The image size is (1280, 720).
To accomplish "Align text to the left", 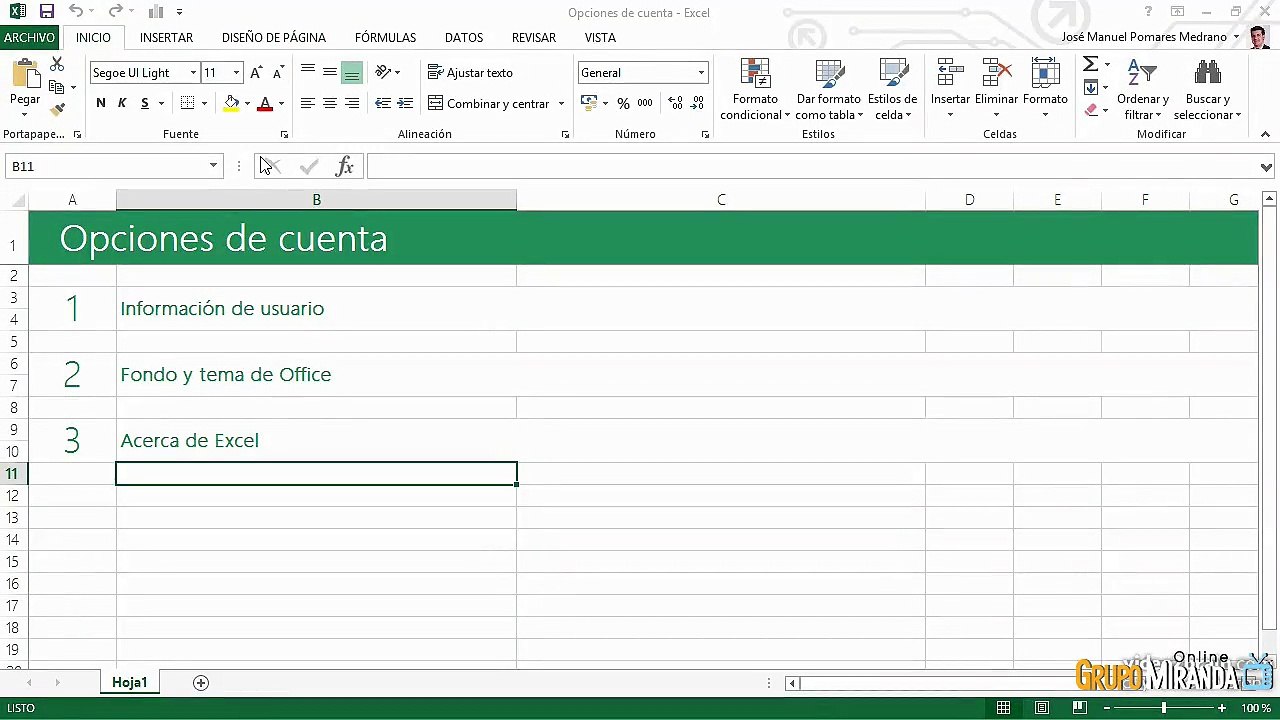I will click(308, 103).
